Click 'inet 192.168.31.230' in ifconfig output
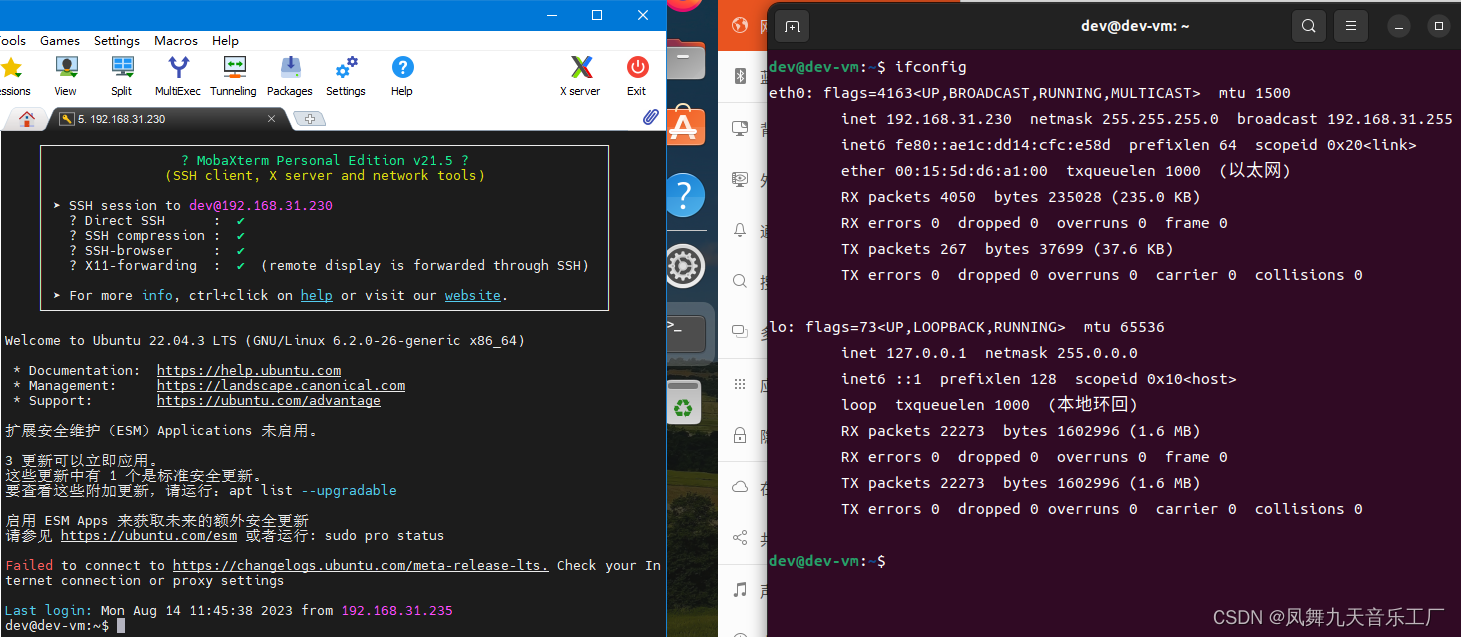1461x637 pixels. click(926, 119)
